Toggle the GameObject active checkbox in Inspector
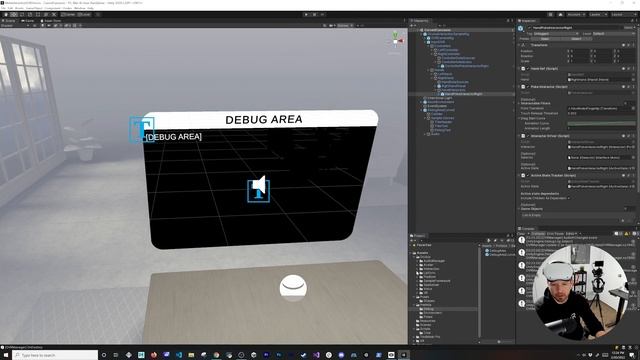Image resolution: width=640 pixels, height=360 pixels. (x=529, y=28)
